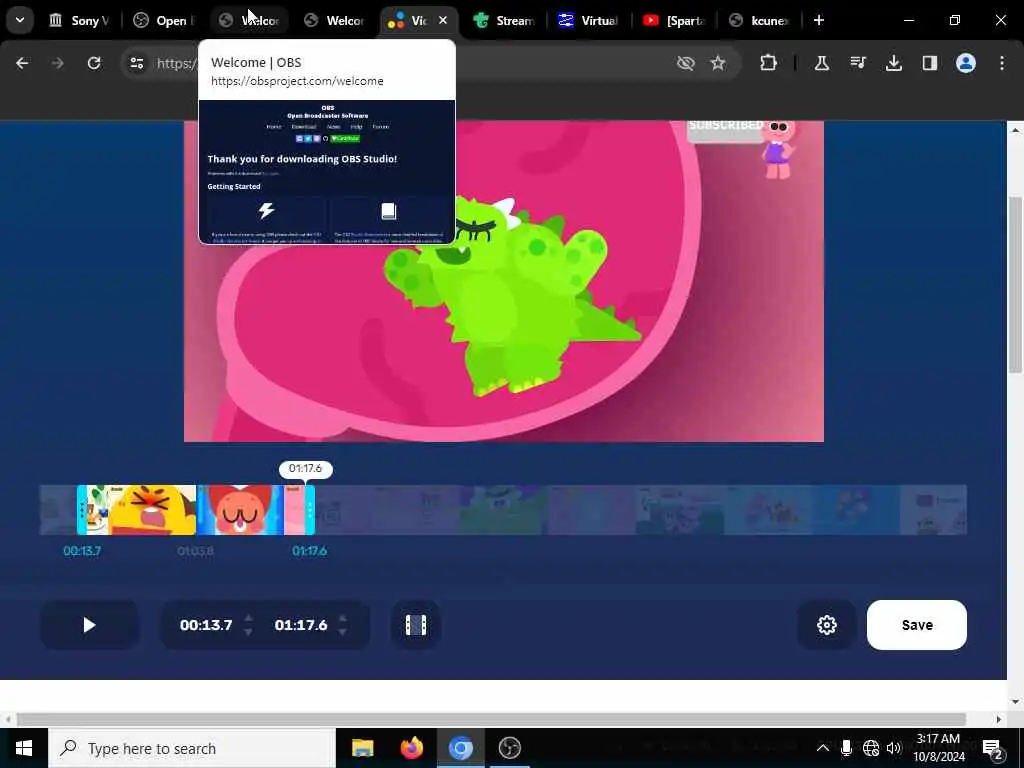Viewport: 1024px width, 768px height.
Task: Go back to previous page
Action: tap(22, 63)
